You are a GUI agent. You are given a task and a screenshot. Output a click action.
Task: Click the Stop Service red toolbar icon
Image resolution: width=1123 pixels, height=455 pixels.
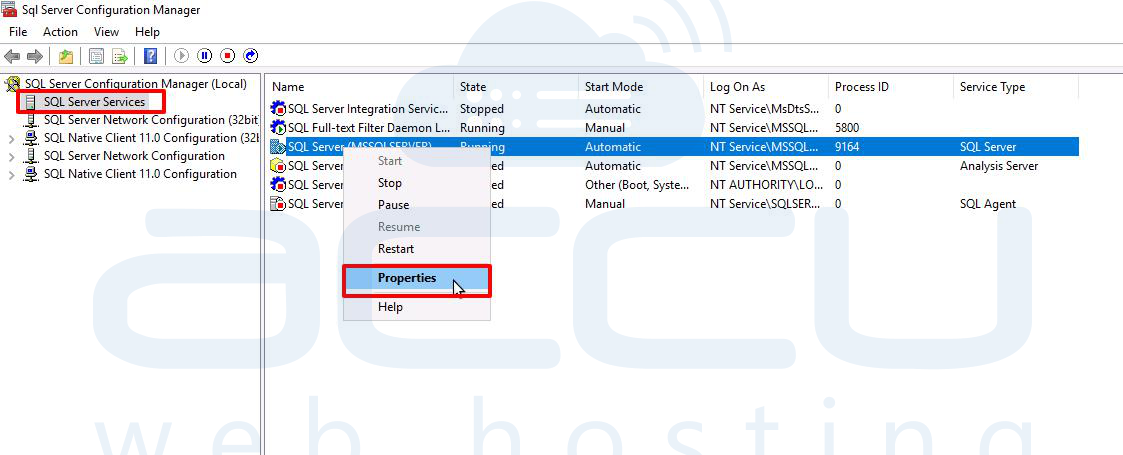(x=228, y=56)
